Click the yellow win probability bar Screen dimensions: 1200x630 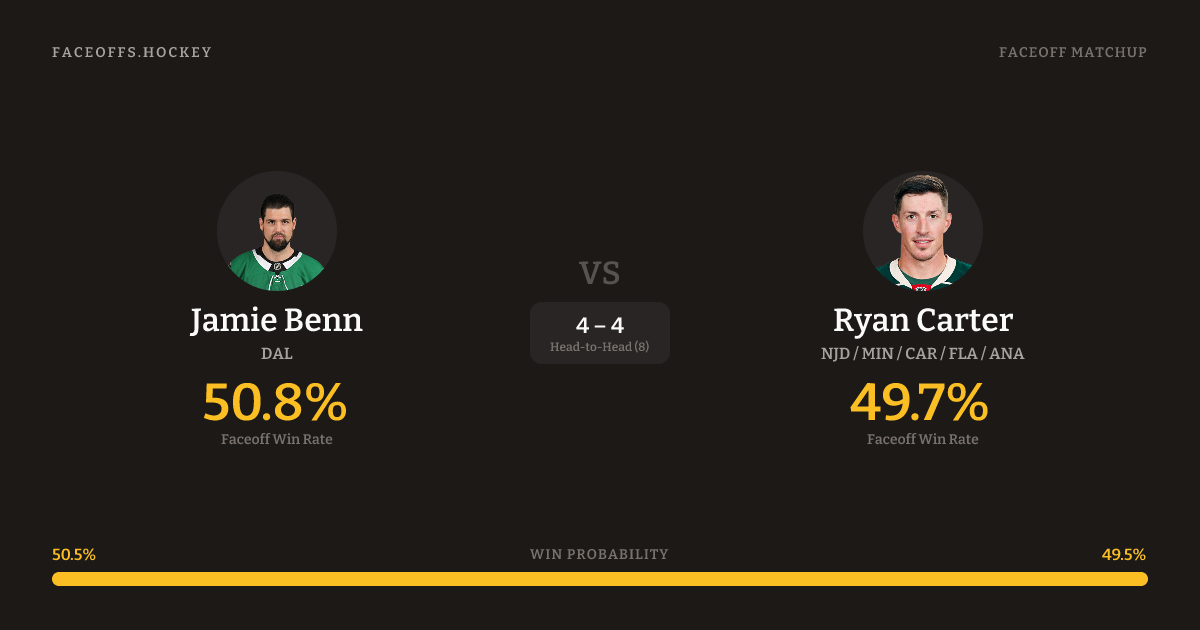(x=600, y=579)
